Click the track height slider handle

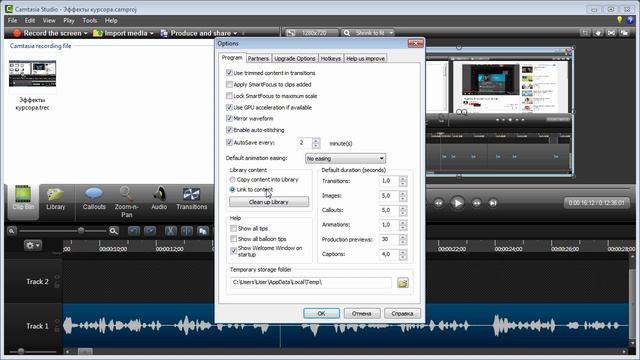click(20, 351)
